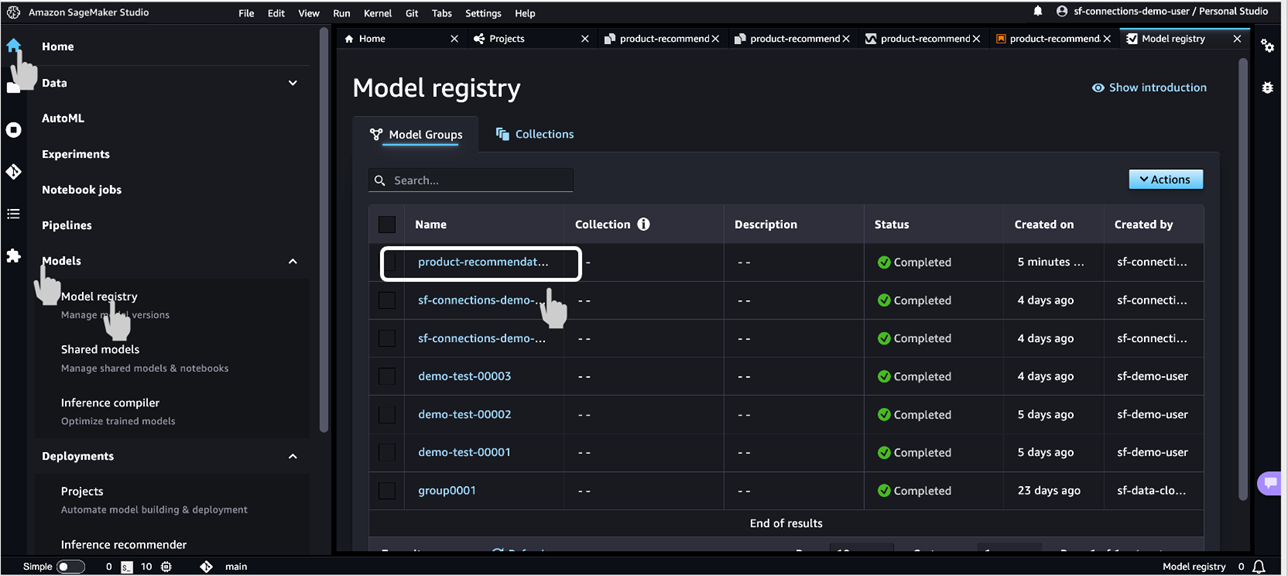Screen dimensions: 1288x576
Task: Open the Settings menu
Action: click(483, 13)
